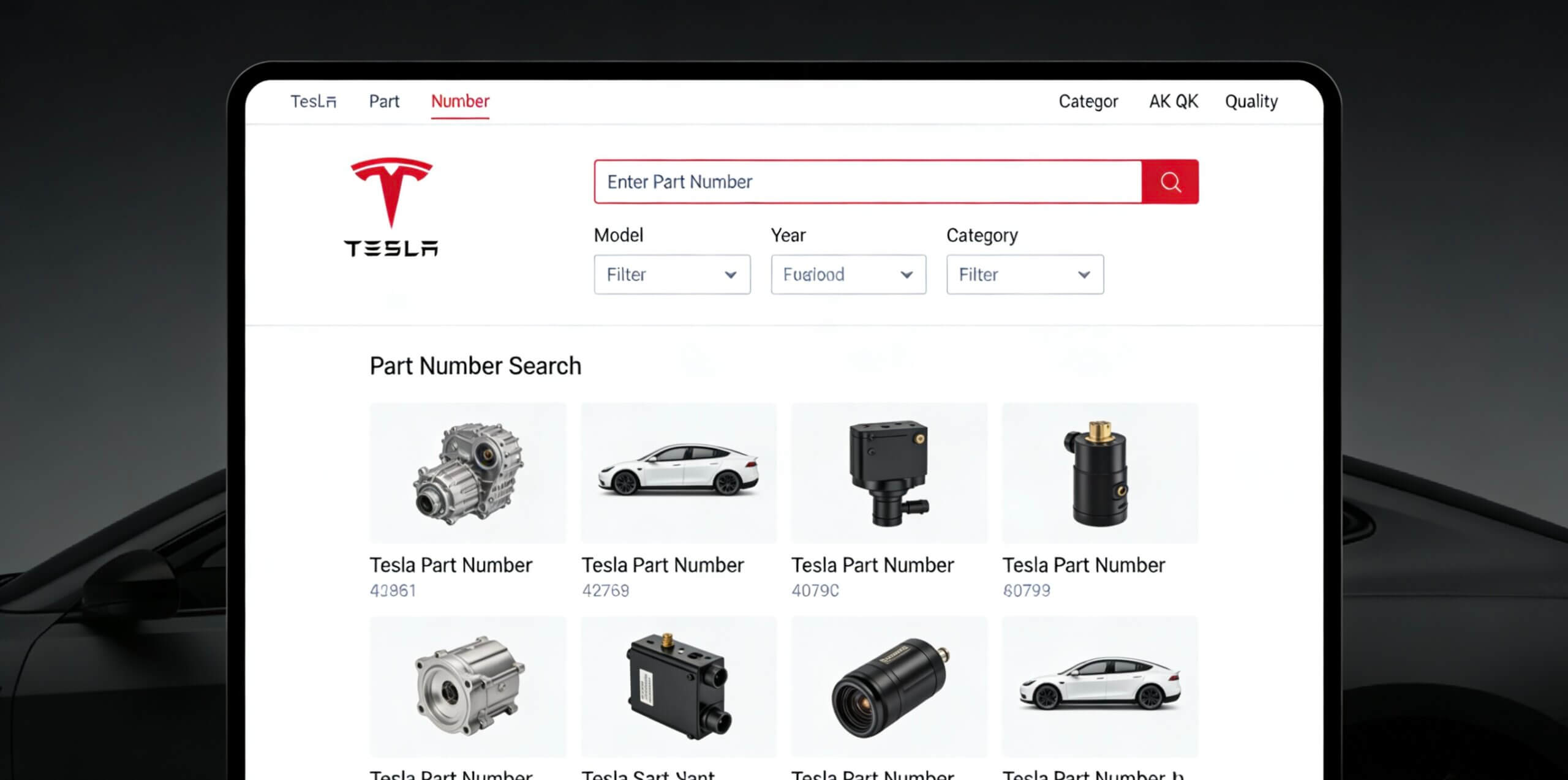Select the black camera lens part image
The height and width of the screenshot is (780, 1568).
(889, 686)
